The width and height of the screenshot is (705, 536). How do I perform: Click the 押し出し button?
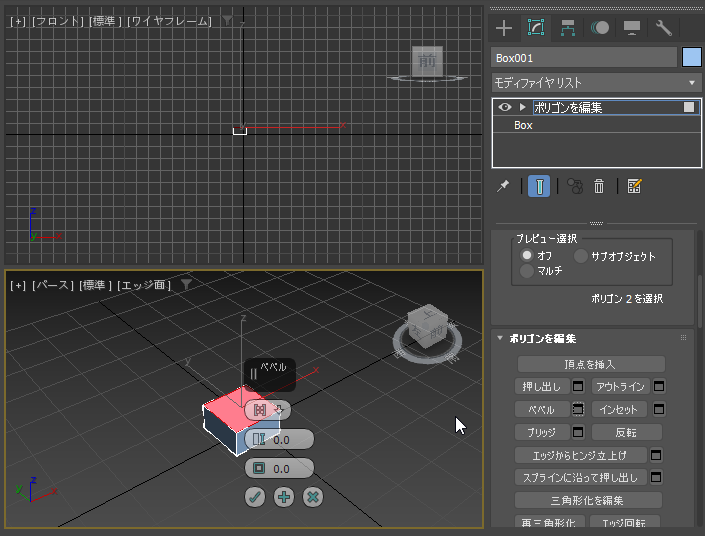(542, 386)
